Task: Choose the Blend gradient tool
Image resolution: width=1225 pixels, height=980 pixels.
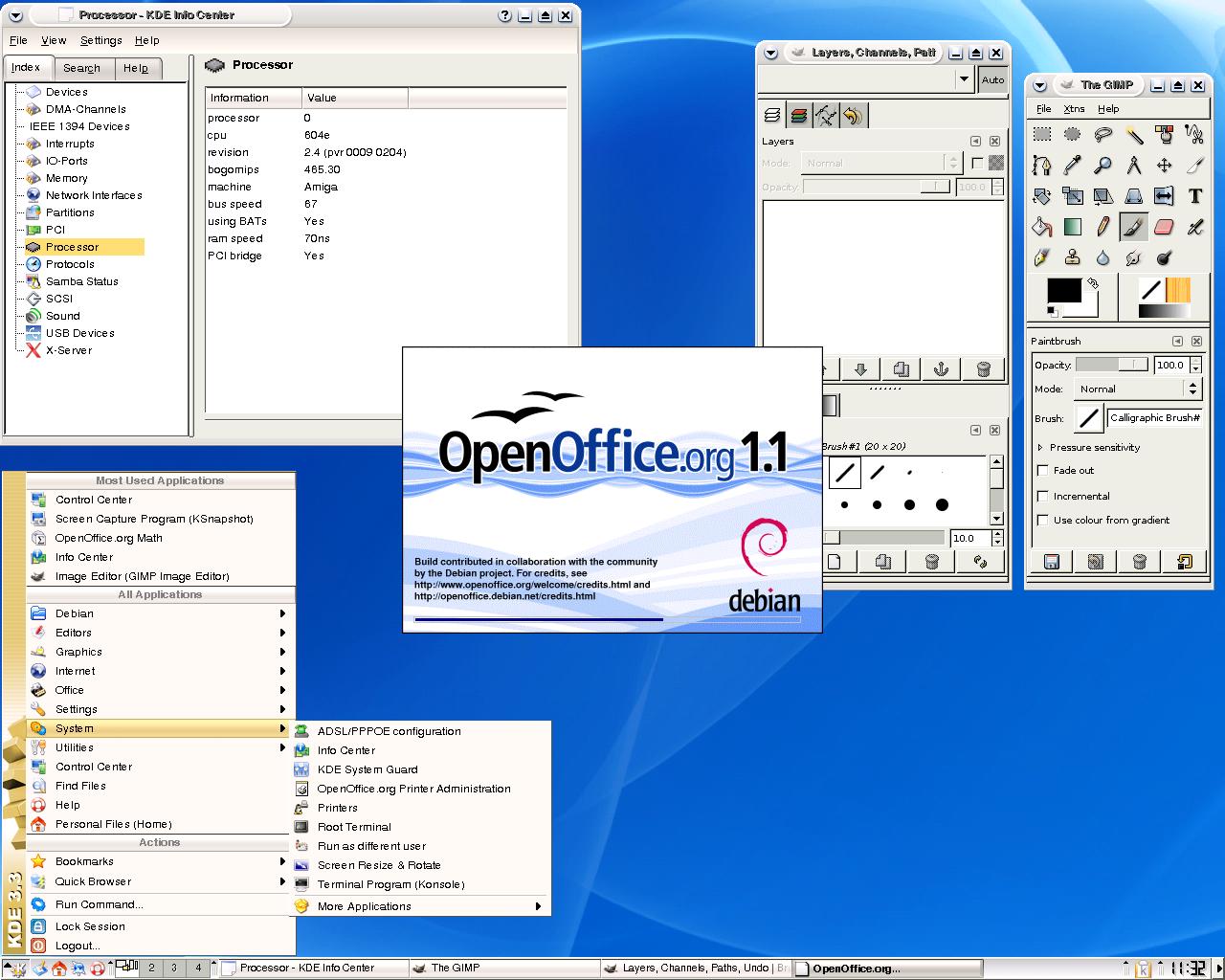Action: [1073, 226]
